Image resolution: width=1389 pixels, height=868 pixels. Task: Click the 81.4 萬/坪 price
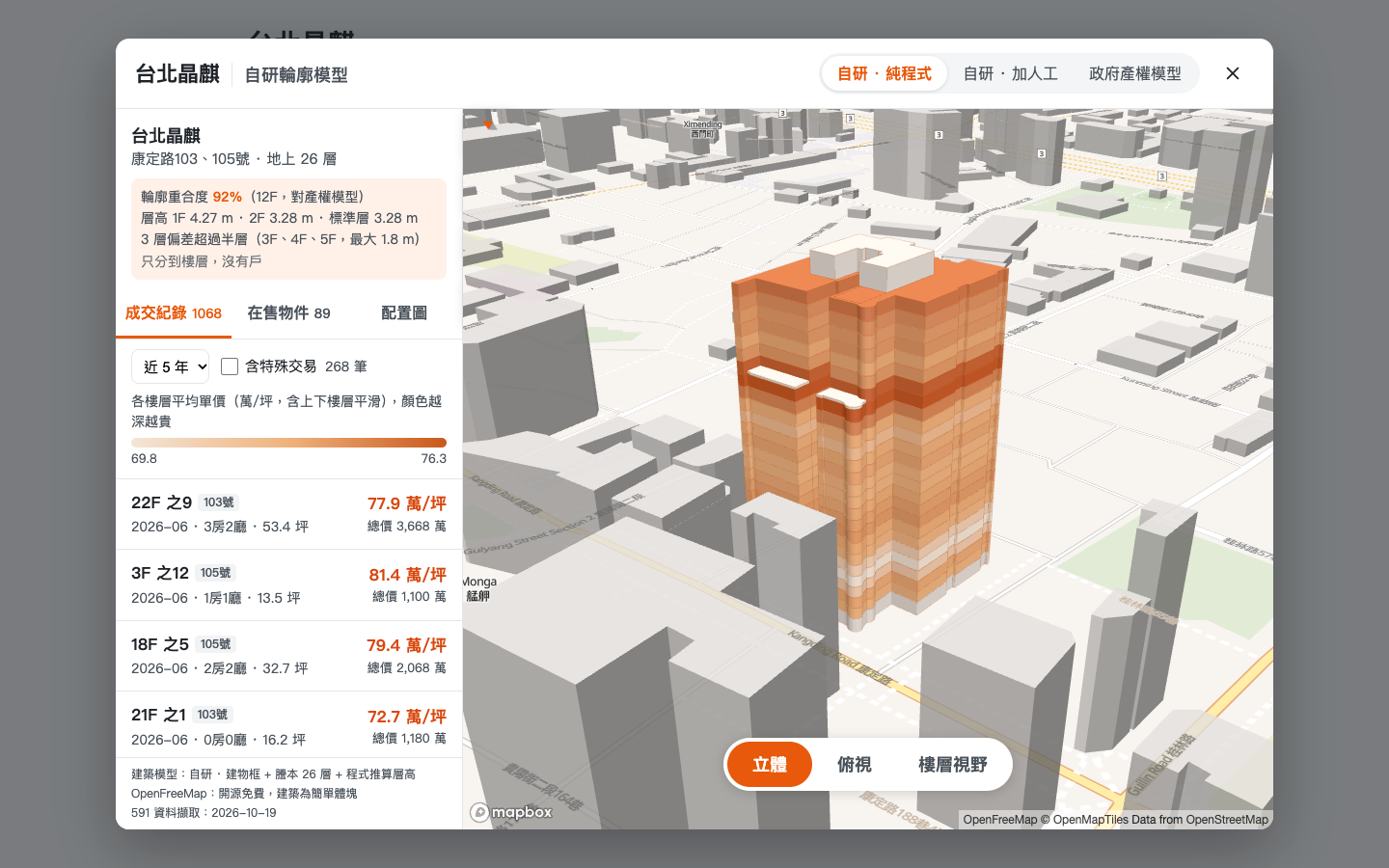click(x=407, y=575)
